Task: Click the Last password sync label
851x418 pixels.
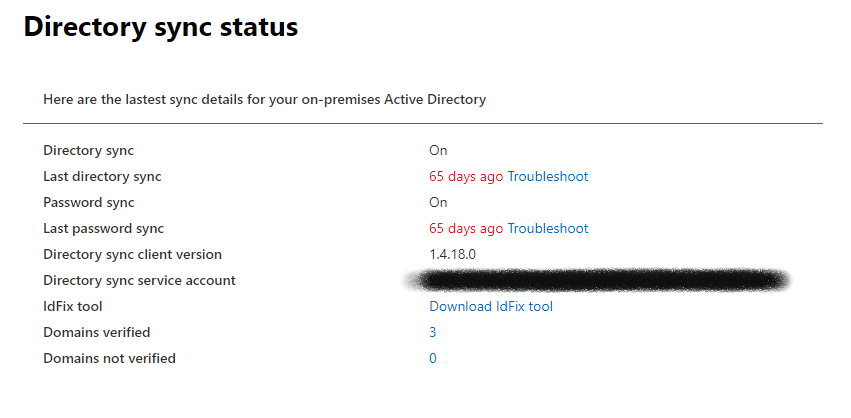Action: click(103, 229)
